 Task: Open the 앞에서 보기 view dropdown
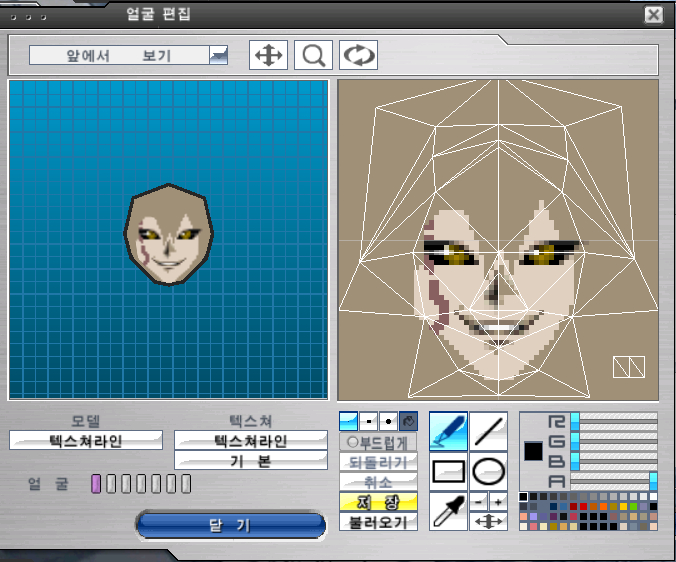218,56
